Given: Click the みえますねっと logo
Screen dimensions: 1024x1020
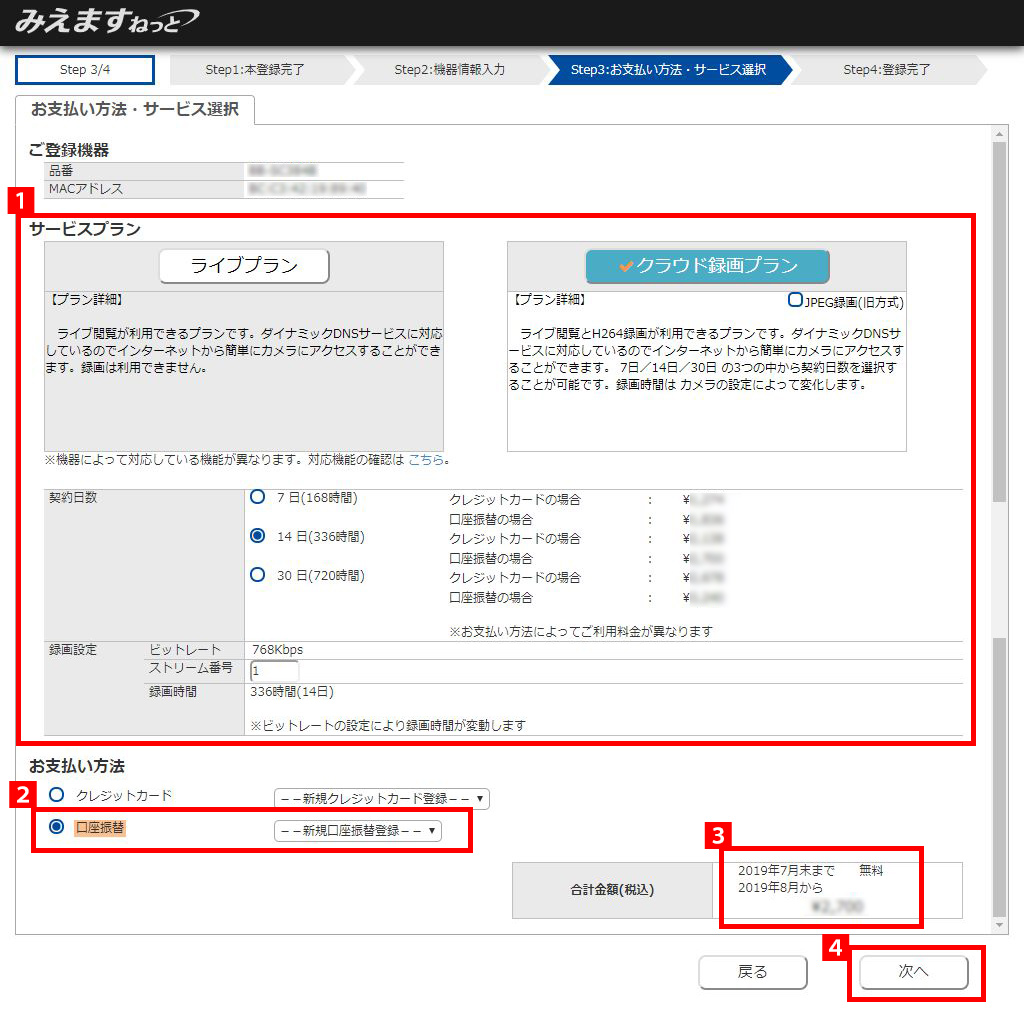Looking at the screenshot, I should point(105,21).
